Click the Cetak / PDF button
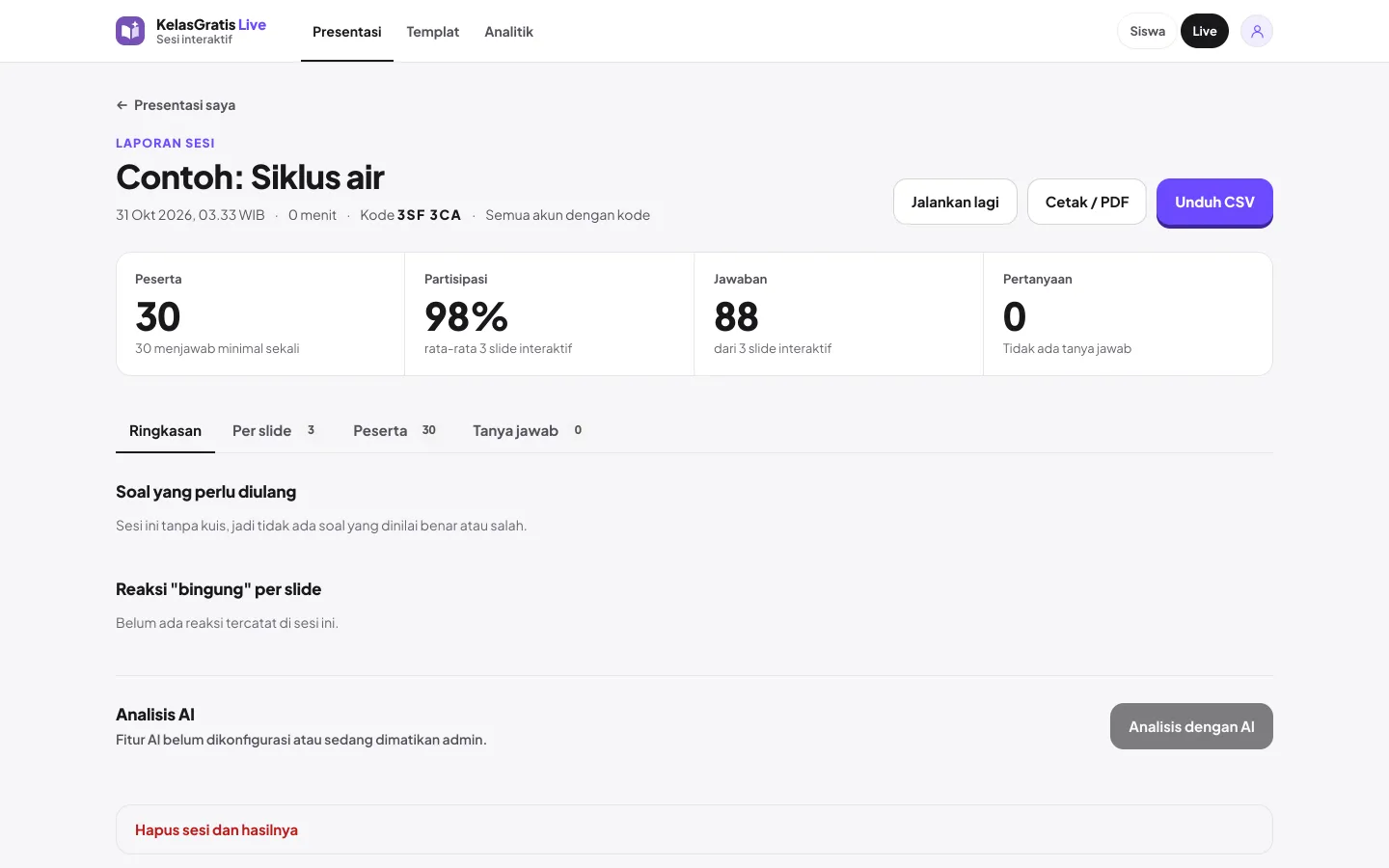The width and height of the screenshot is (1389, 868). (1087, 202)
